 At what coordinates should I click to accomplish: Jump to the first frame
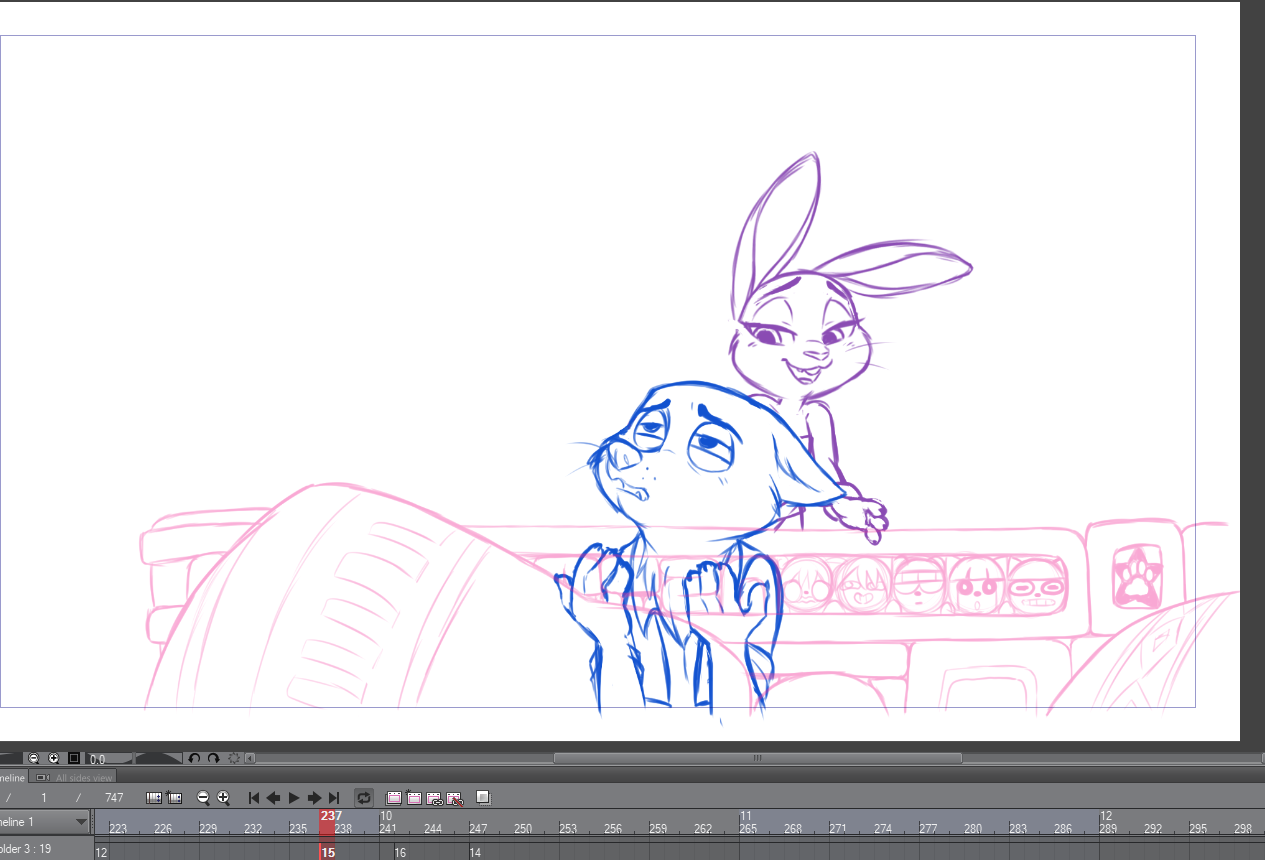[x=253, y=798]
